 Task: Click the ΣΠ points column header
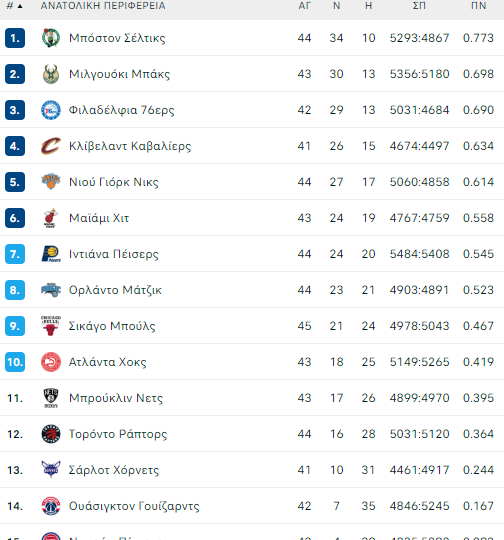coord(419,6)
